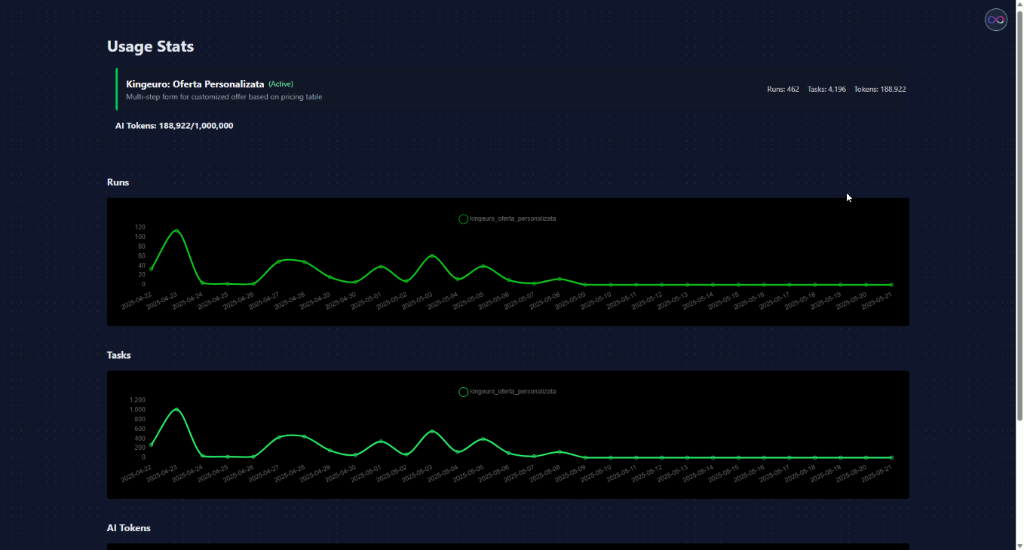Click the Tasks: 4,196 stat
1024x550 pixels.
tap(827, 90)
